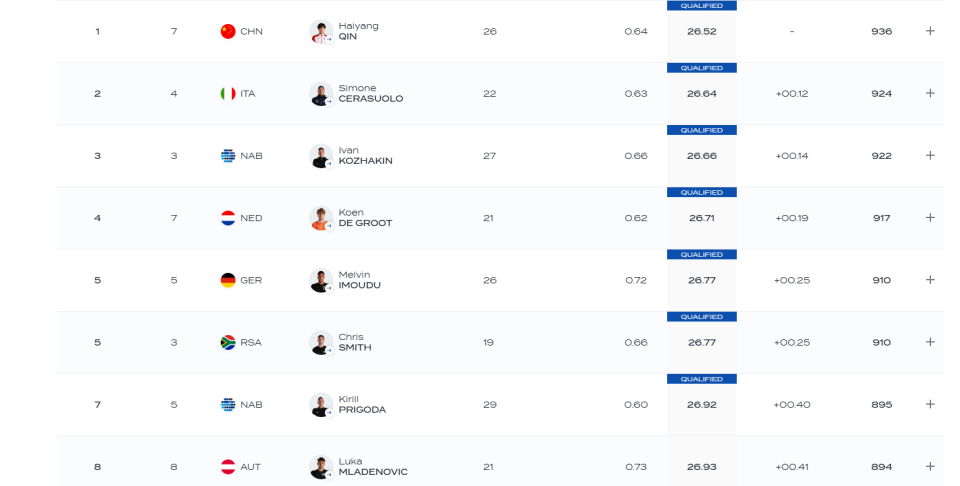The width and height of the screenshot is (960, 486).
Task: Click the Italy flag icon
Action: (228, 93)
